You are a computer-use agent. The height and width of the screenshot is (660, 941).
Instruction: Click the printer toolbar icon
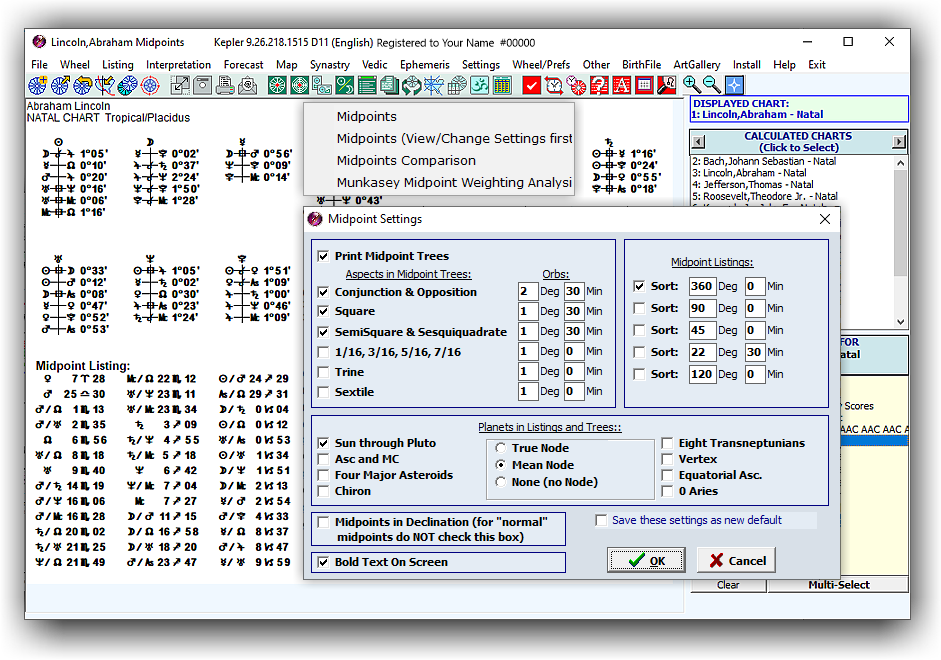[225, 85]
